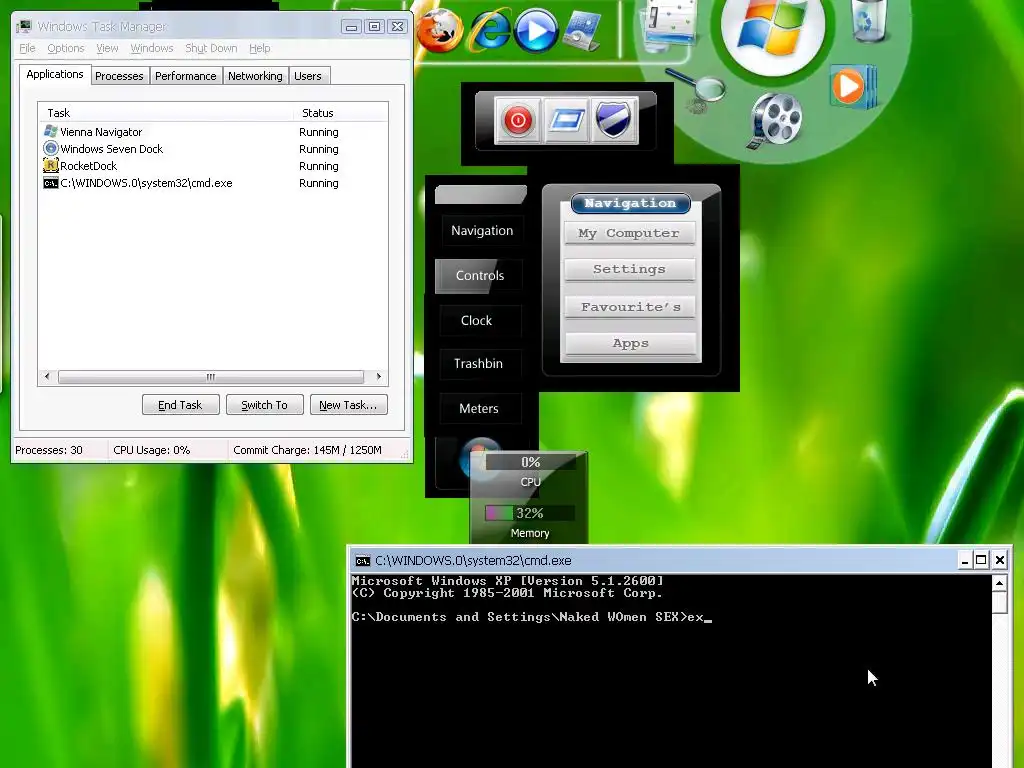Click task list horizontal scrollbar right arrow
Image resolution: width=1024 pixels, height=768 pixels.
tap(378, 377)
